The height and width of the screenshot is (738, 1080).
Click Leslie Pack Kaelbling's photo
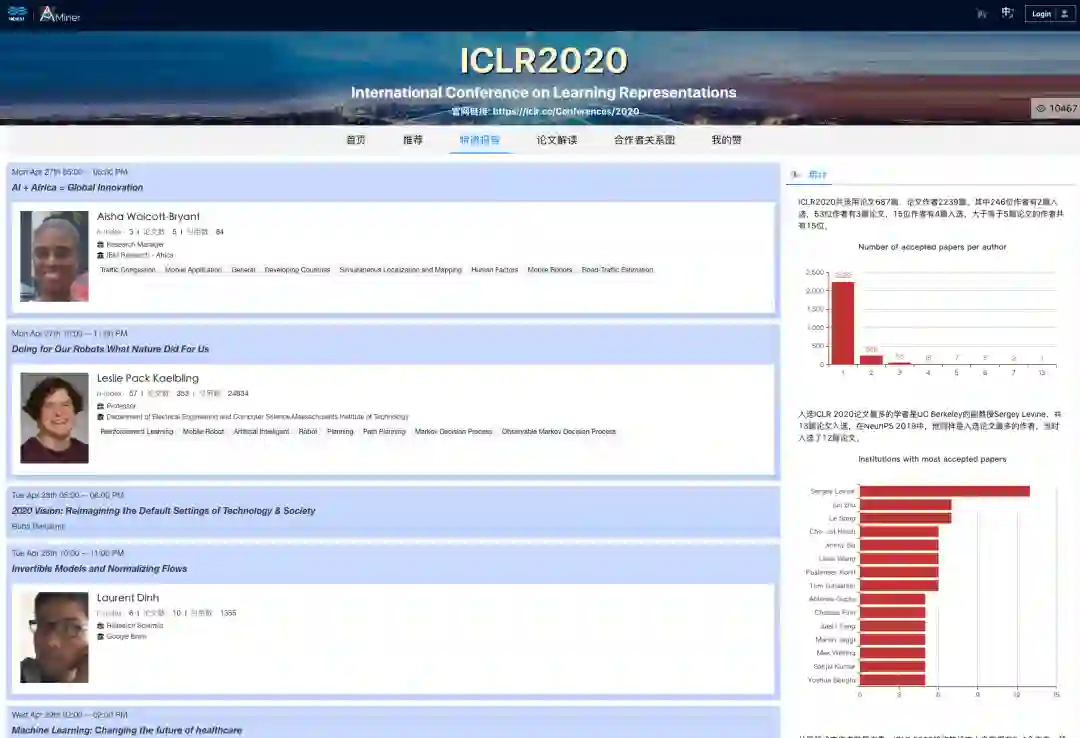pos(54,418)
